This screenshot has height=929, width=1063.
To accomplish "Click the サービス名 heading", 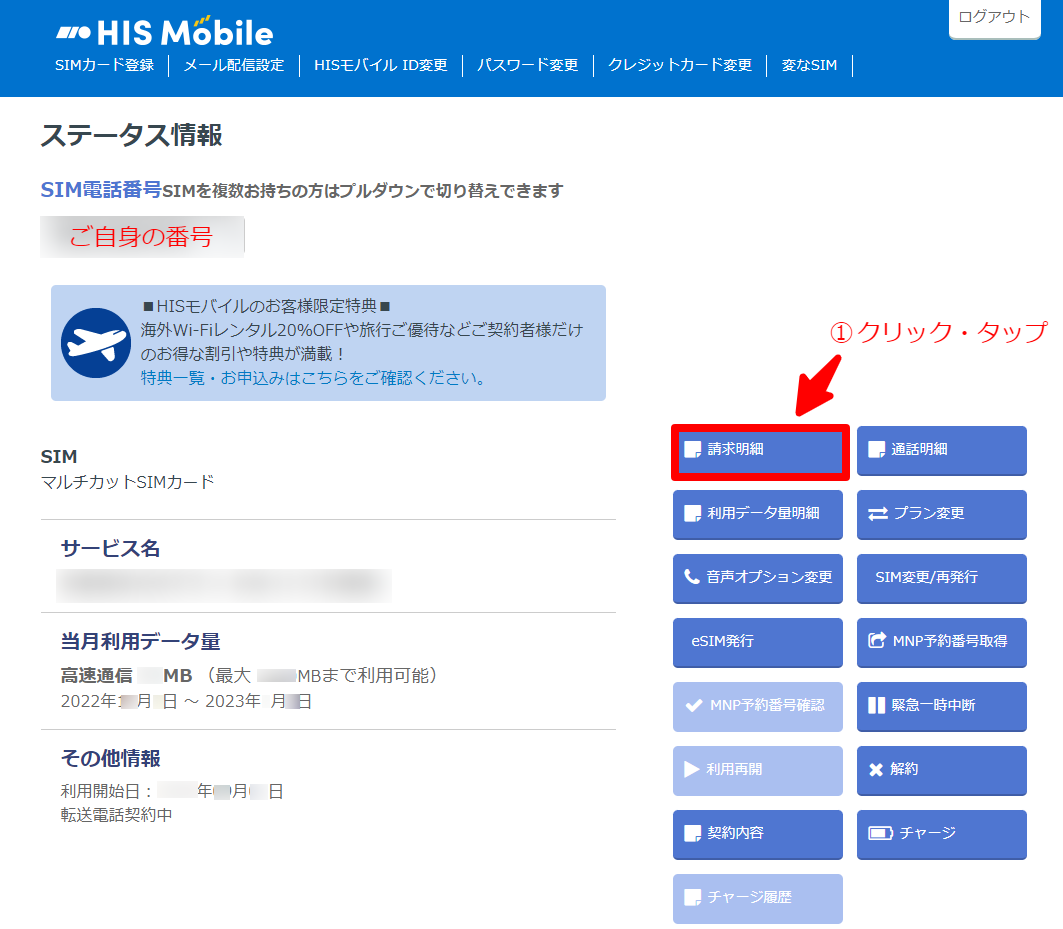I will coord(111,548).
